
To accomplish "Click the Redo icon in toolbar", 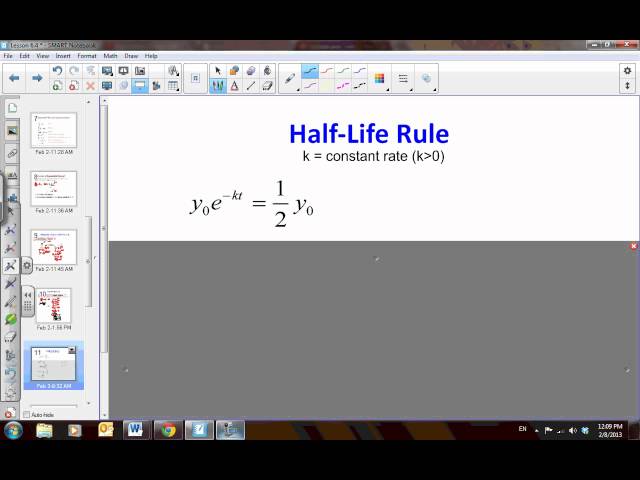I will click(x=74, y=71).
